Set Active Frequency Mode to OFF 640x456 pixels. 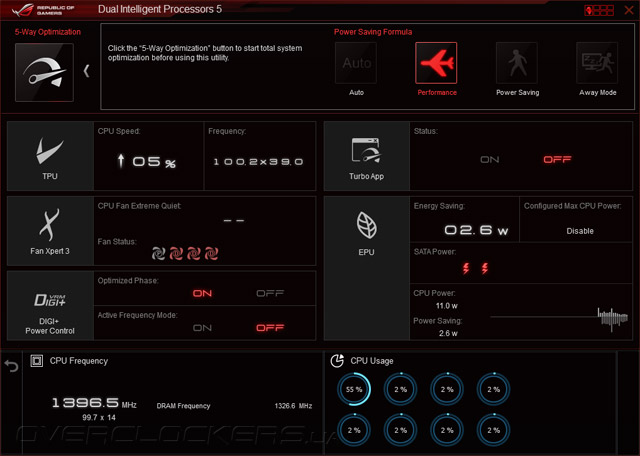[x=270, y=328]
